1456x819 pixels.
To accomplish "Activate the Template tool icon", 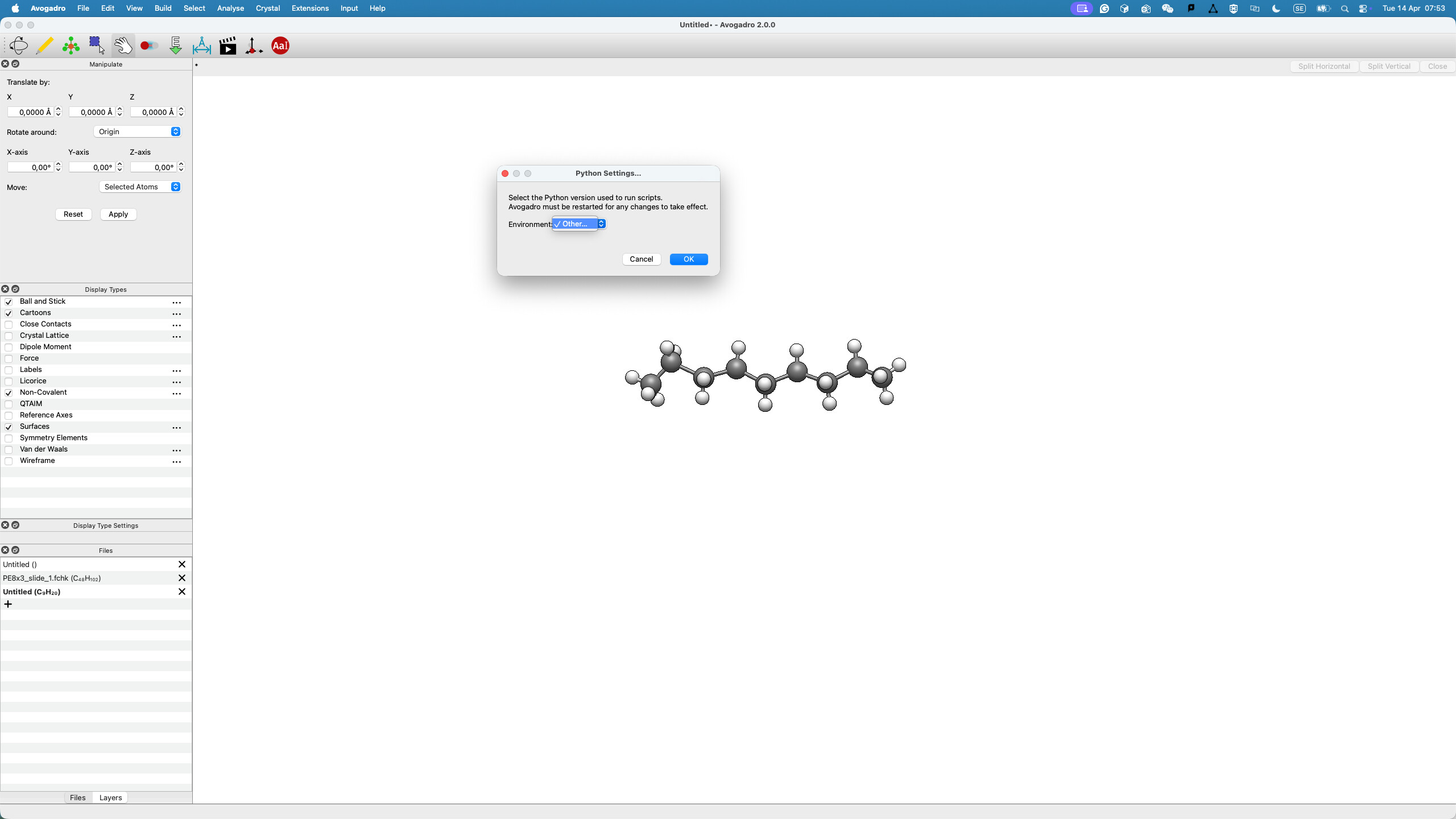I will (71, 45).
